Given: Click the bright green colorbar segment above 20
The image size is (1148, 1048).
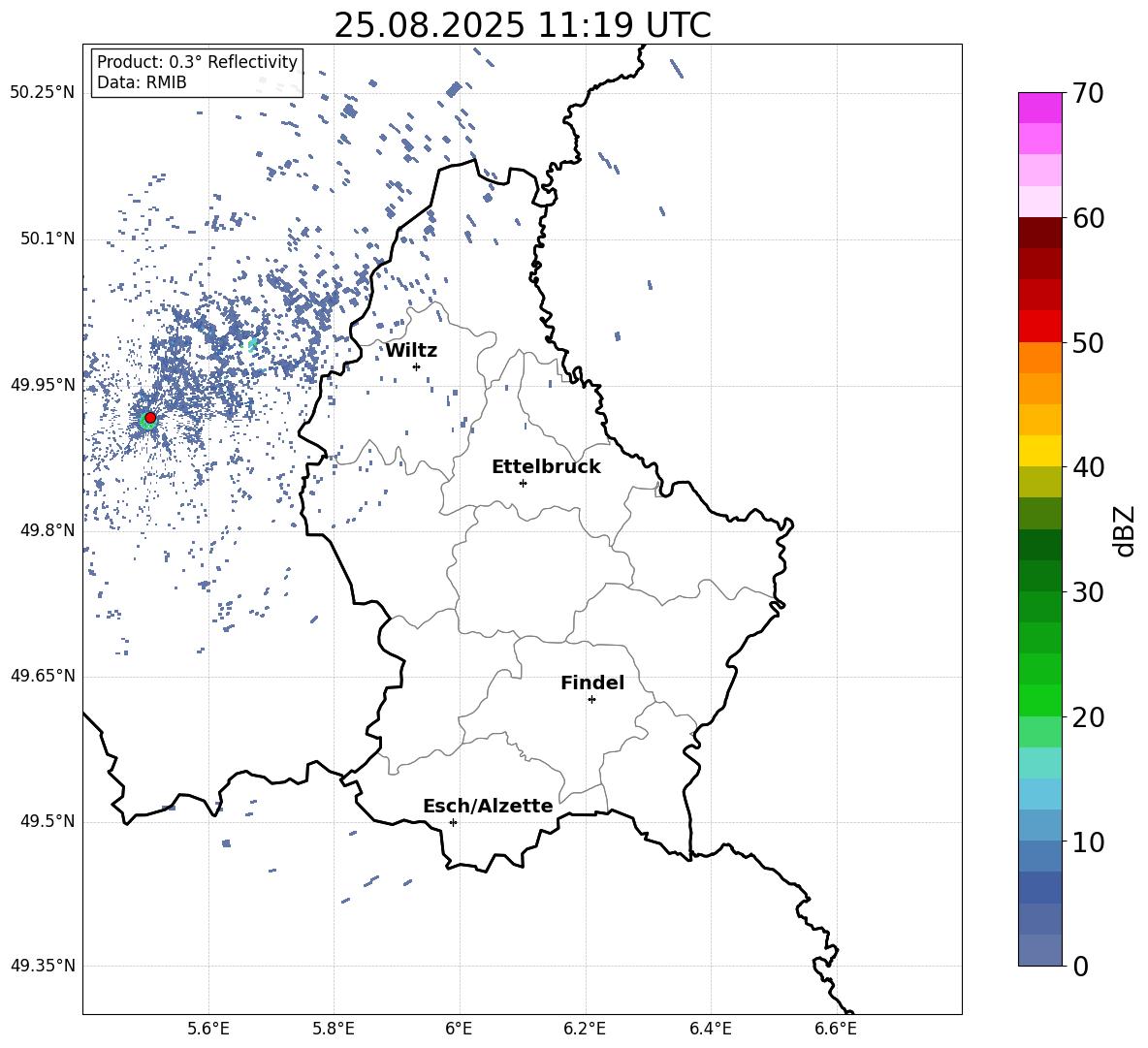Looking at the screenshot, I should (x=1039, y=700).
